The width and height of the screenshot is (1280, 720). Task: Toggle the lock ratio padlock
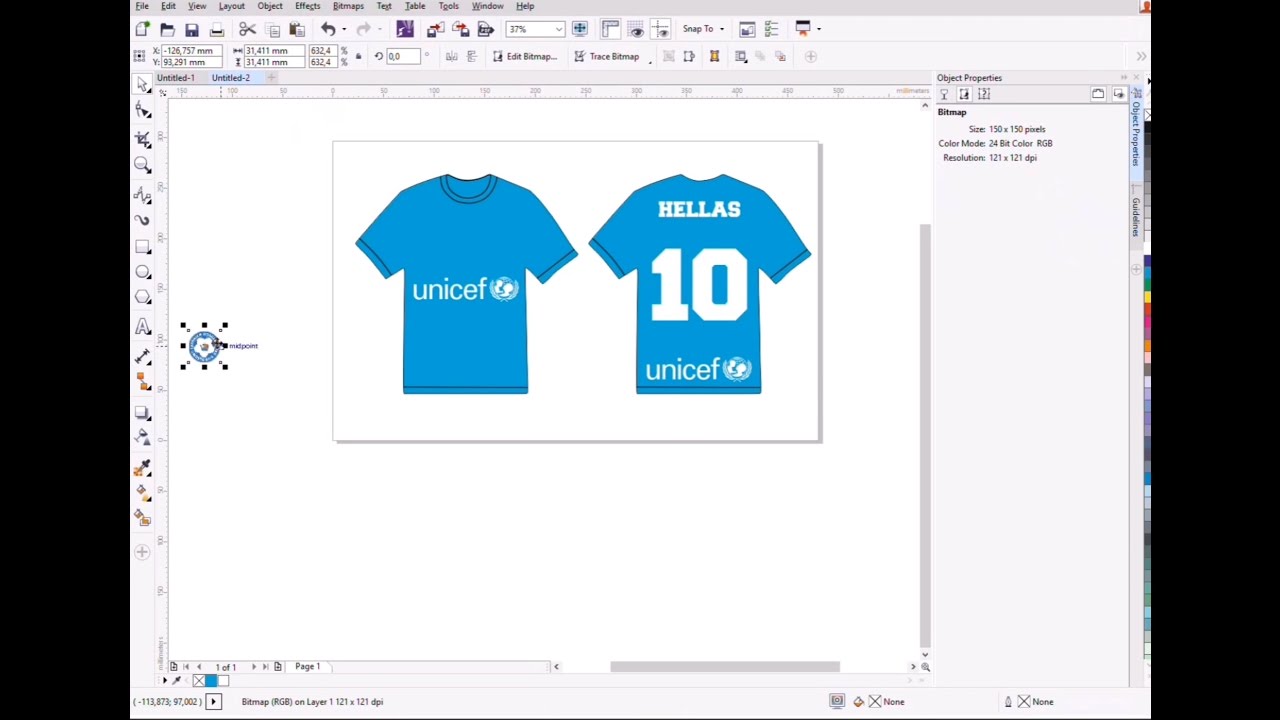pyautogui.click(x=358, y=56)
